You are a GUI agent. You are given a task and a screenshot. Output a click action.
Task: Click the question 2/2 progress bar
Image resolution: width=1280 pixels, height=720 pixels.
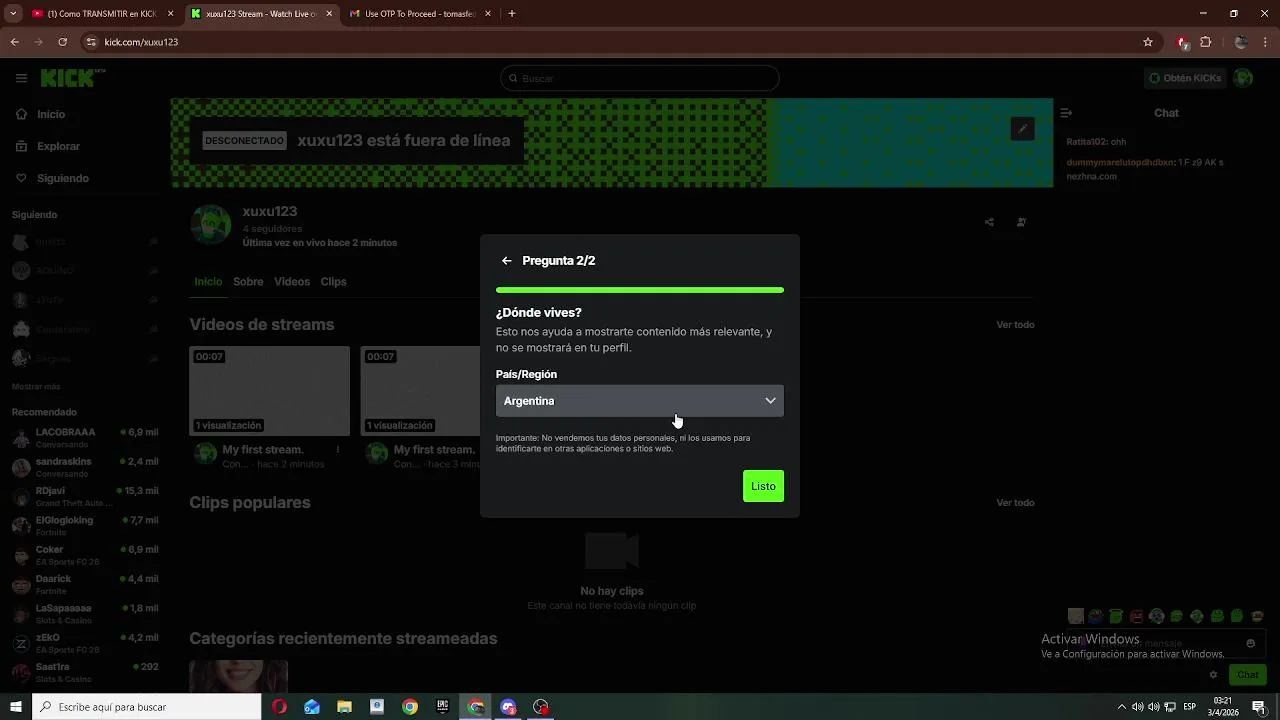pos(640,290)
